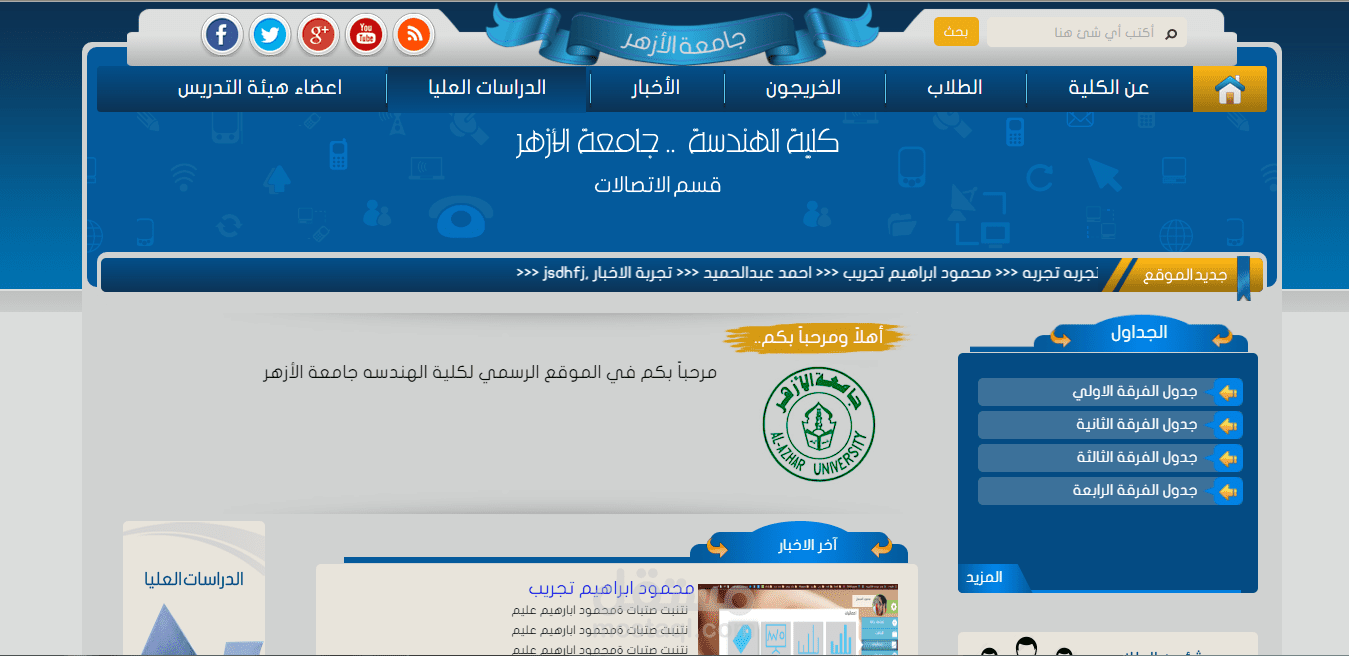Viewport: 1349px width, 656px height.
Task: Open the الطلاب menu
Action: pyautogui.click(x=955, y=88)
